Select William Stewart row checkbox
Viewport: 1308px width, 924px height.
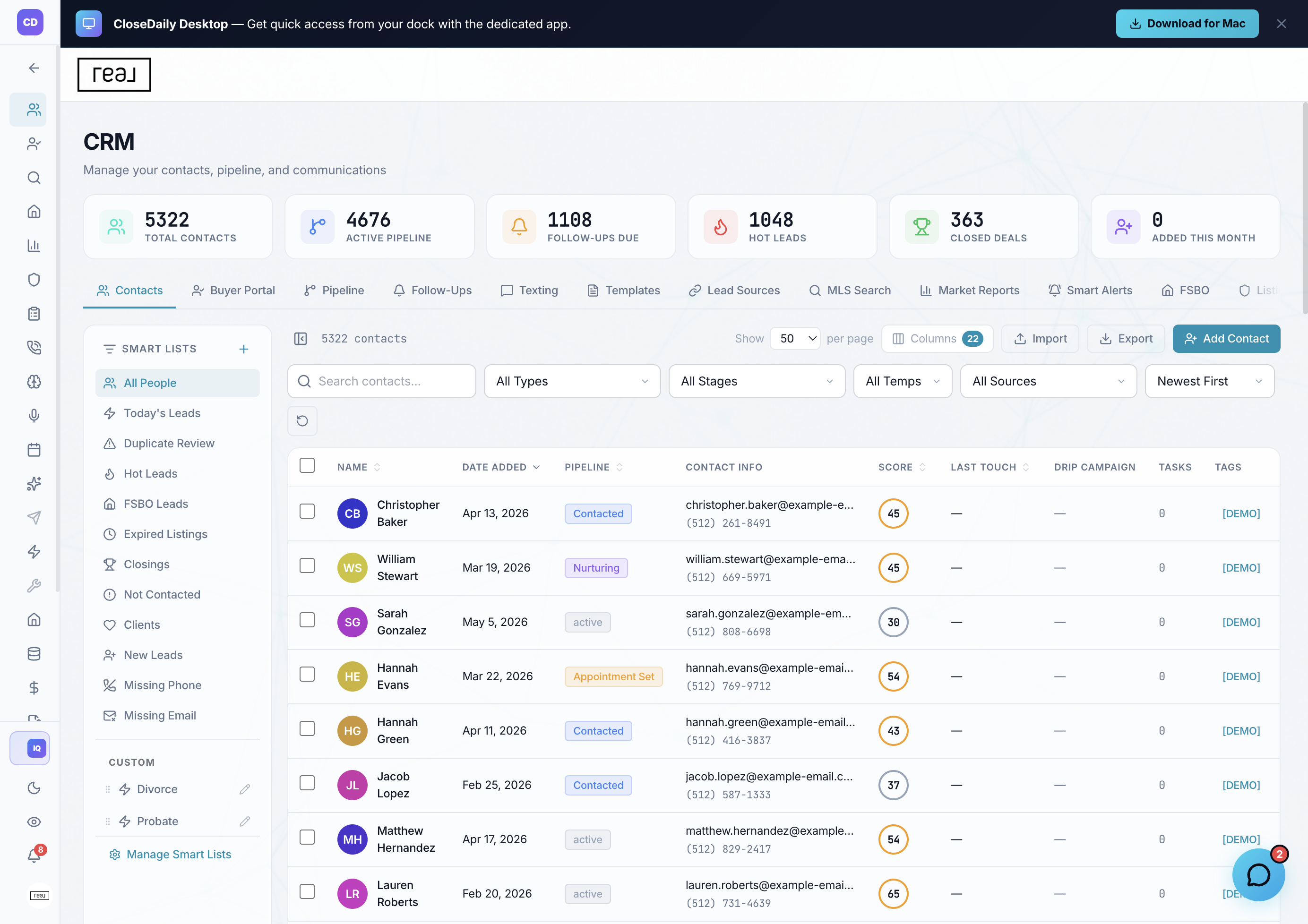pyautogui.click(x=307, y=565)
